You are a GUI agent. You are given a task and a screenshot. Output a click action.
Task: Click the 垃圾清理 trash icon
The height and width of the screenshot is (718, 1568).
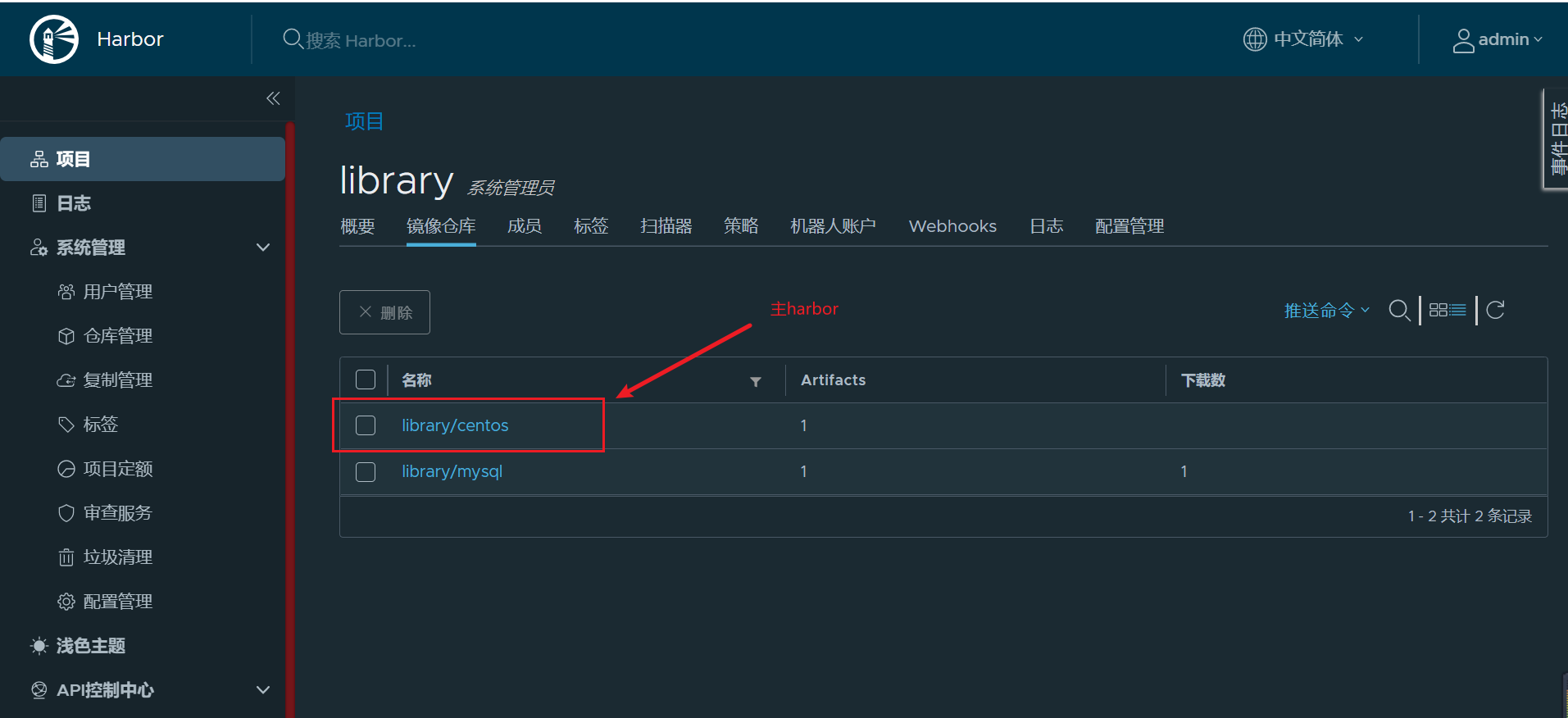click(x=66, y=557)
